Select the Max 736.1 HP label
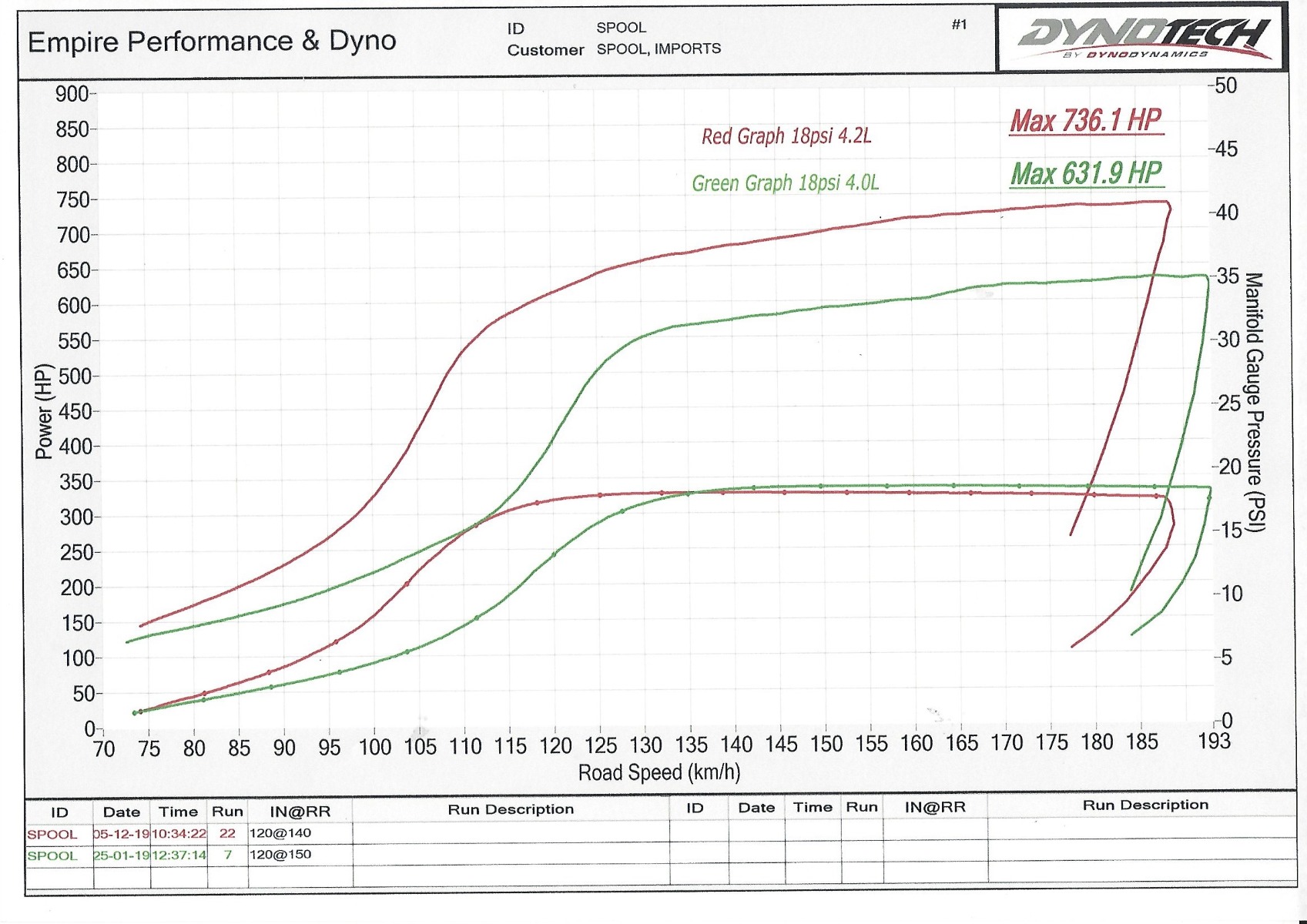Viewport: 1307px width, 924px height. [1085, 121]
